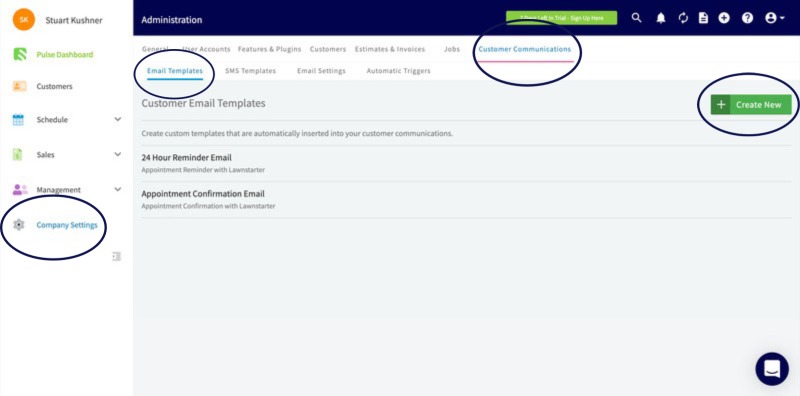Expand the Management menu chevron

tap(118, 189)
